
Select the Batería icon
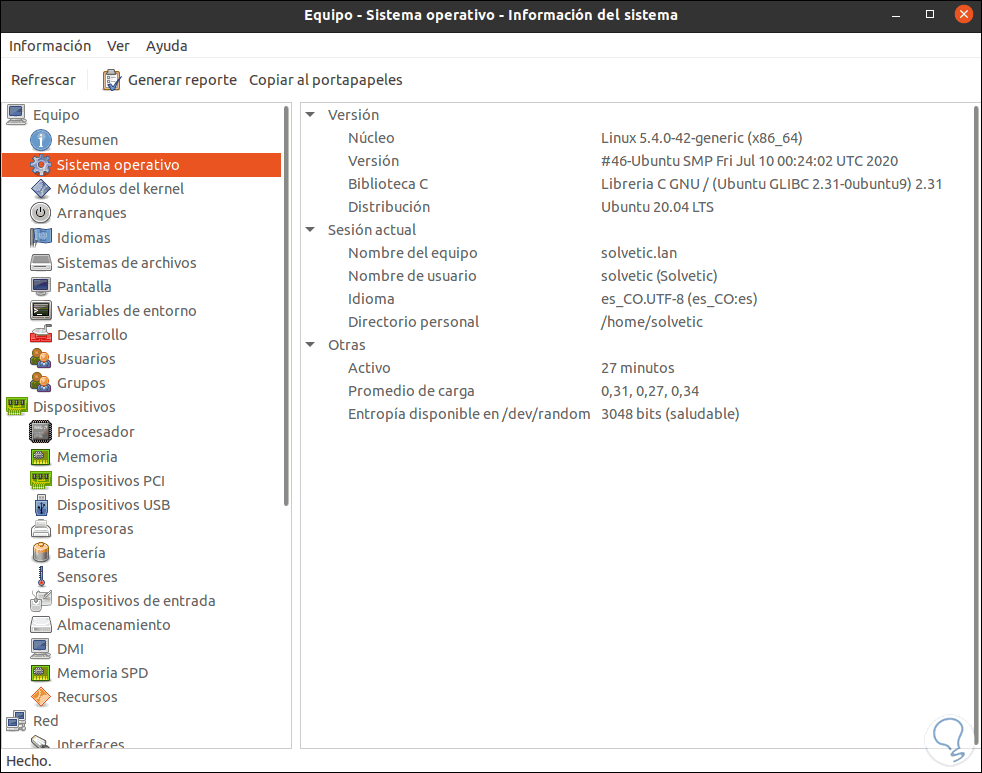click(40, 553)
